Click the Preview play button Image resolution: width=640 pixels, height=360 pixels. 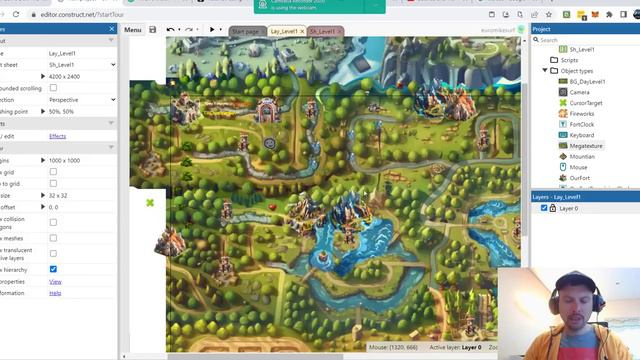[x=212, y=29]
